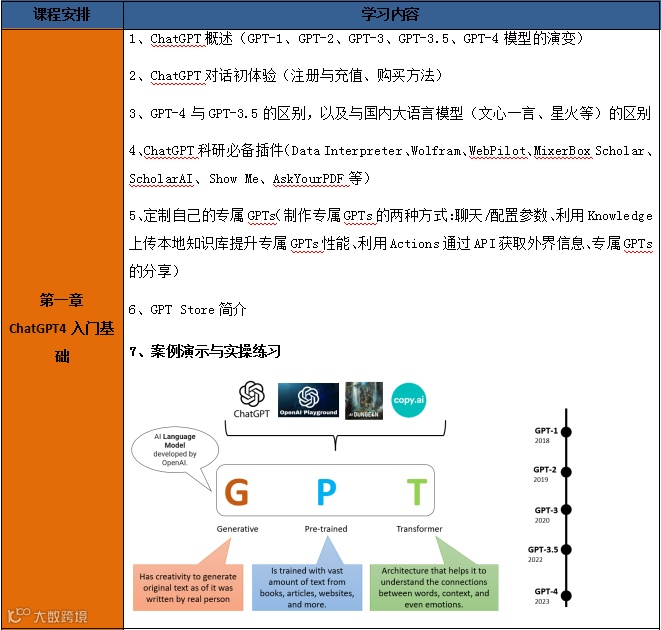The height and width of the screenshot is (630, 661).
Task: Click the blue 'Is trained with vast' box
Action: [307, 587]
